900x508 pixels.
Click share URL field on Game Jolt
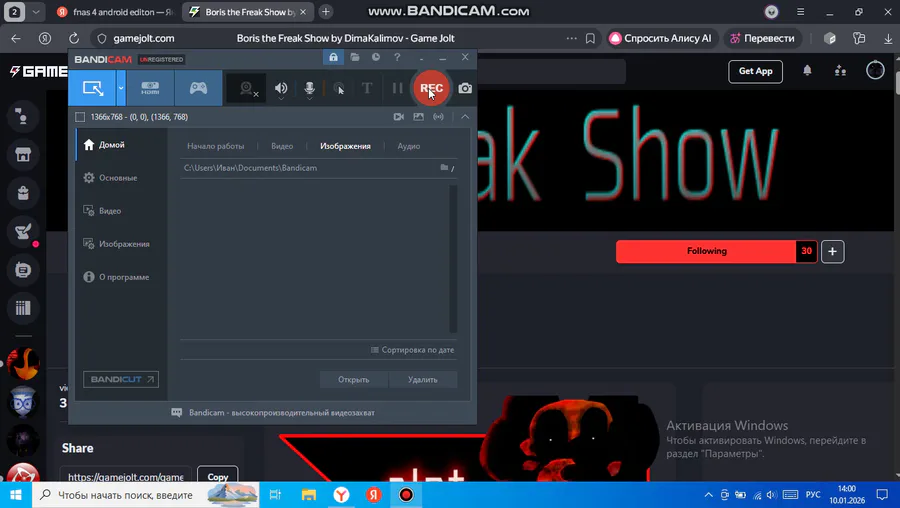coord(126,476)
